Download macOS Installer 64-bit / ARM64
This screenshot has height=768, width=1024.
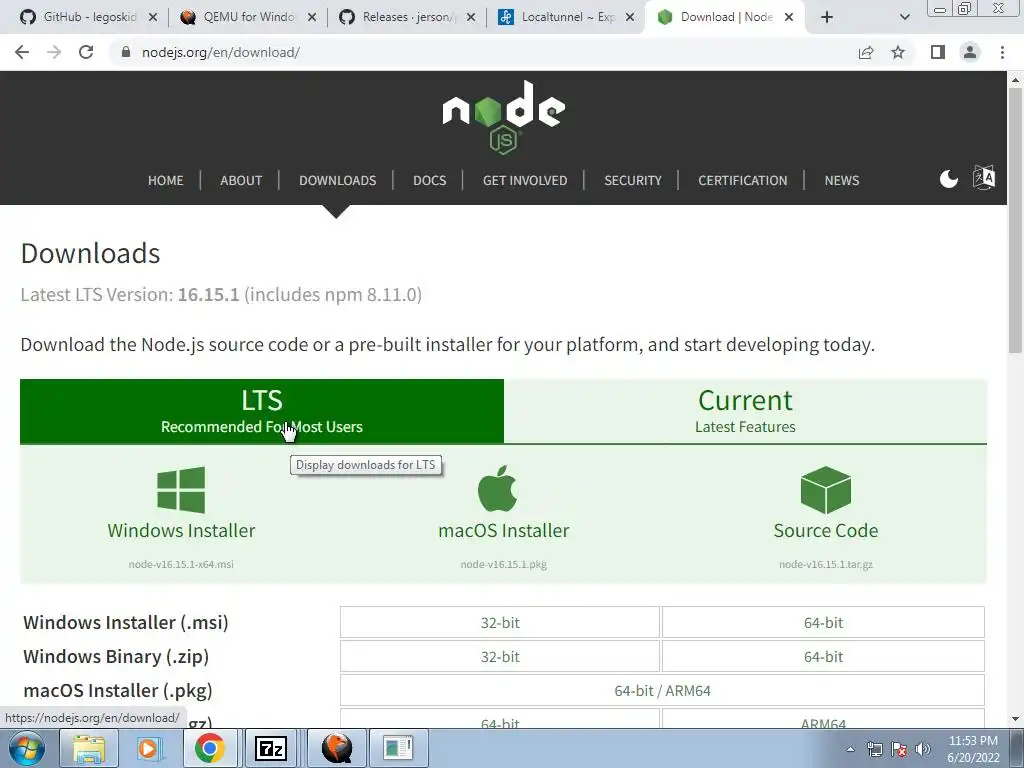(662, 690)
